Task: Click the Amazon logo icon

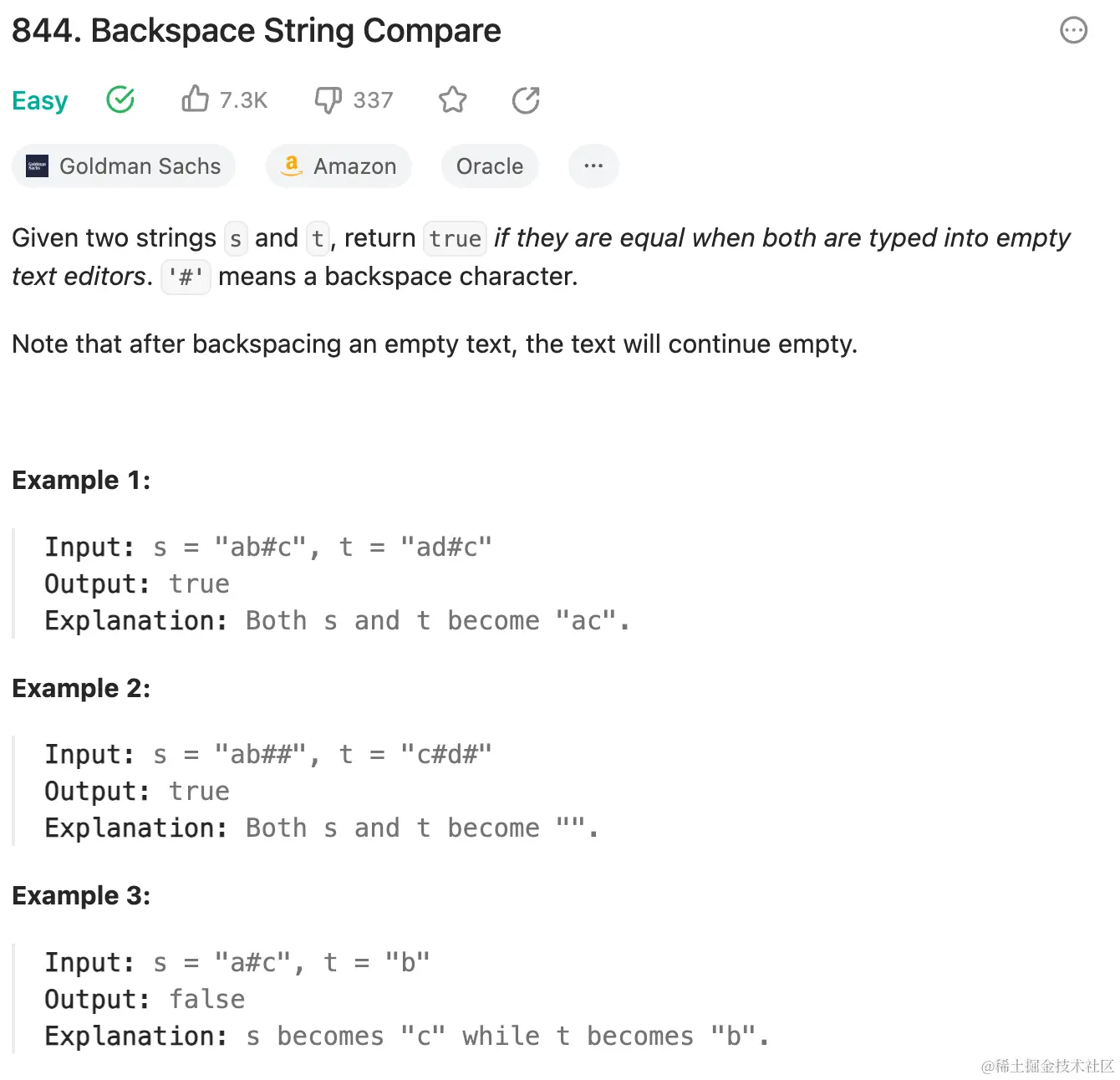Action: click(x=291, y=166)
